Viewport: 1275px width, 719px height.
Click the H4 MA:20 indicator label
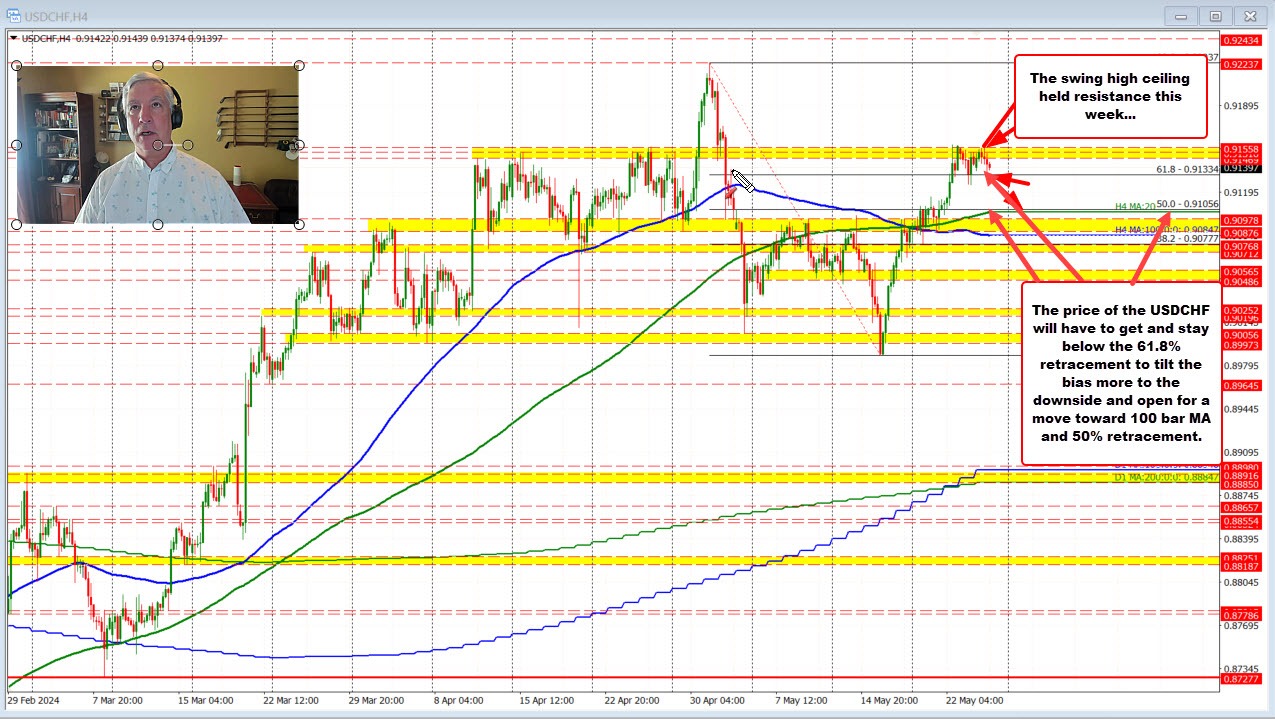pyautogui.click(x=1134, y=206)
